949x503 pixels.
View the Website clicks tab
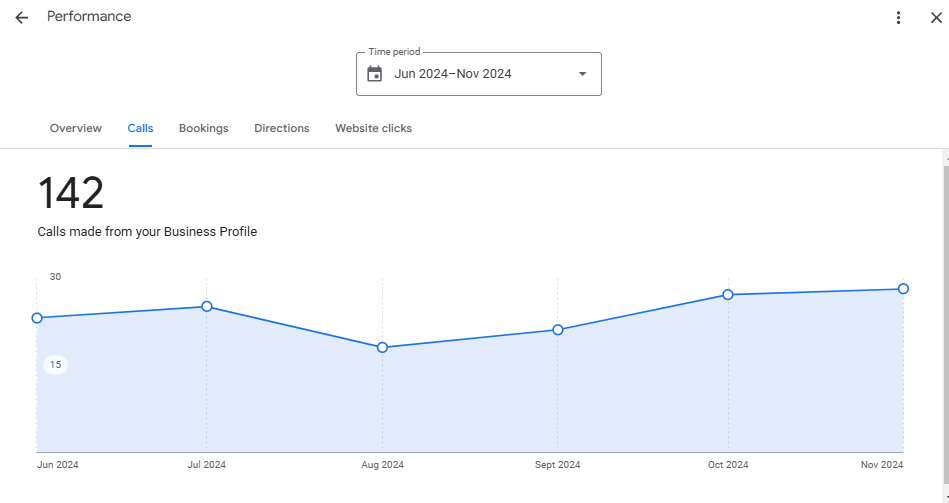(x=373, y=128)
